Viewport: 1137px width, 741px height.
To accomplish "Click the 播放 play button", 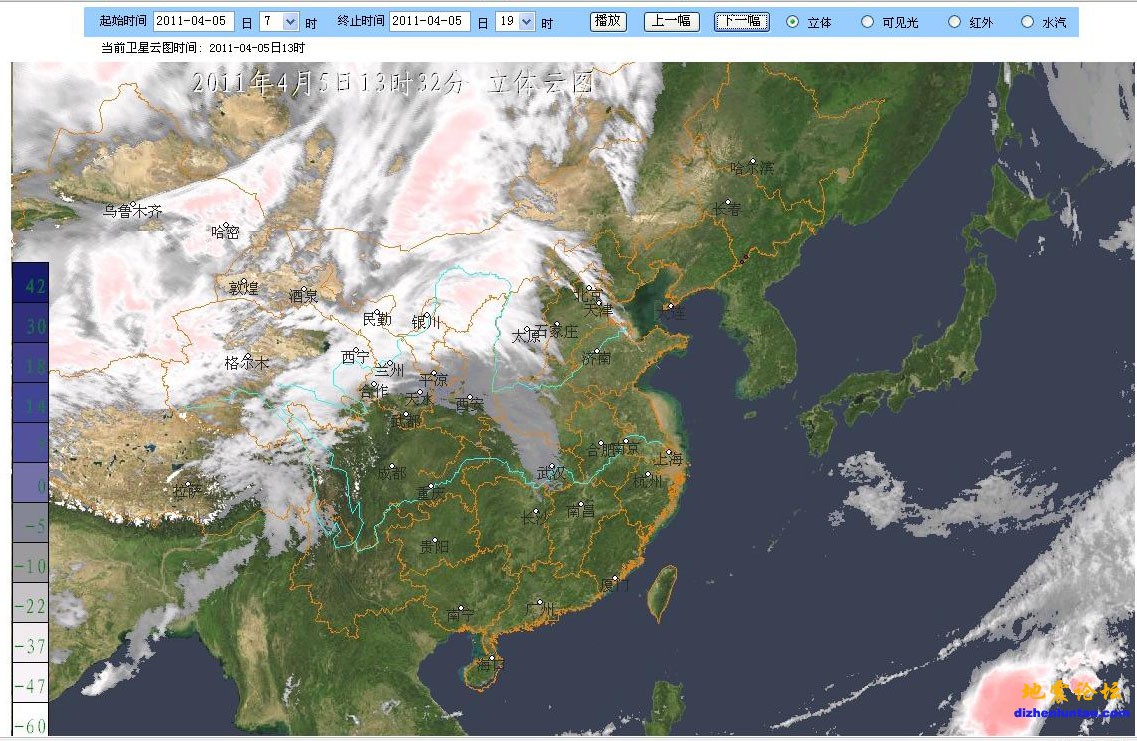I will pos(608,21).
